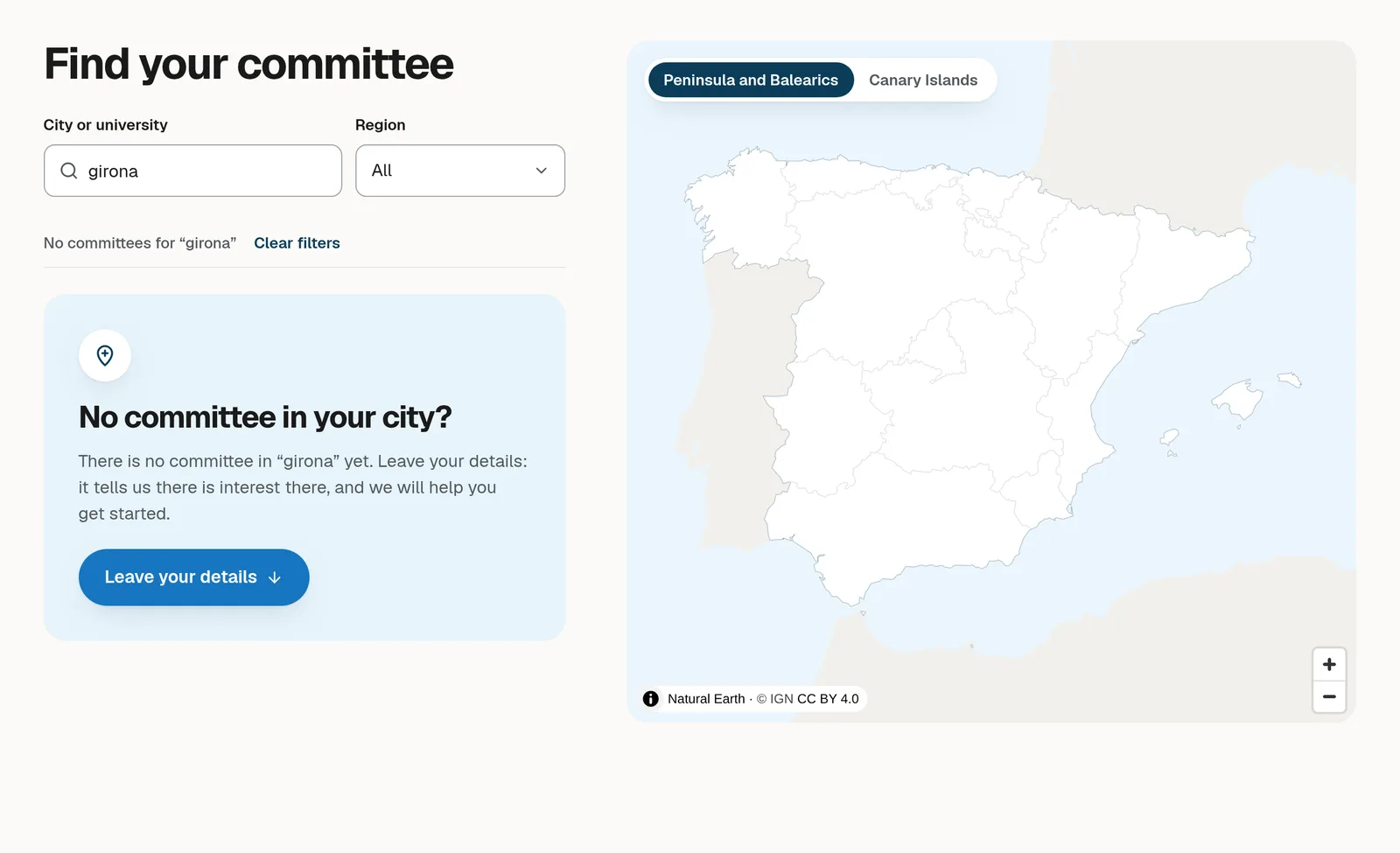Click Leave your details button
This screenshot has width=1400, height=853.
click(x=194, y=577)
